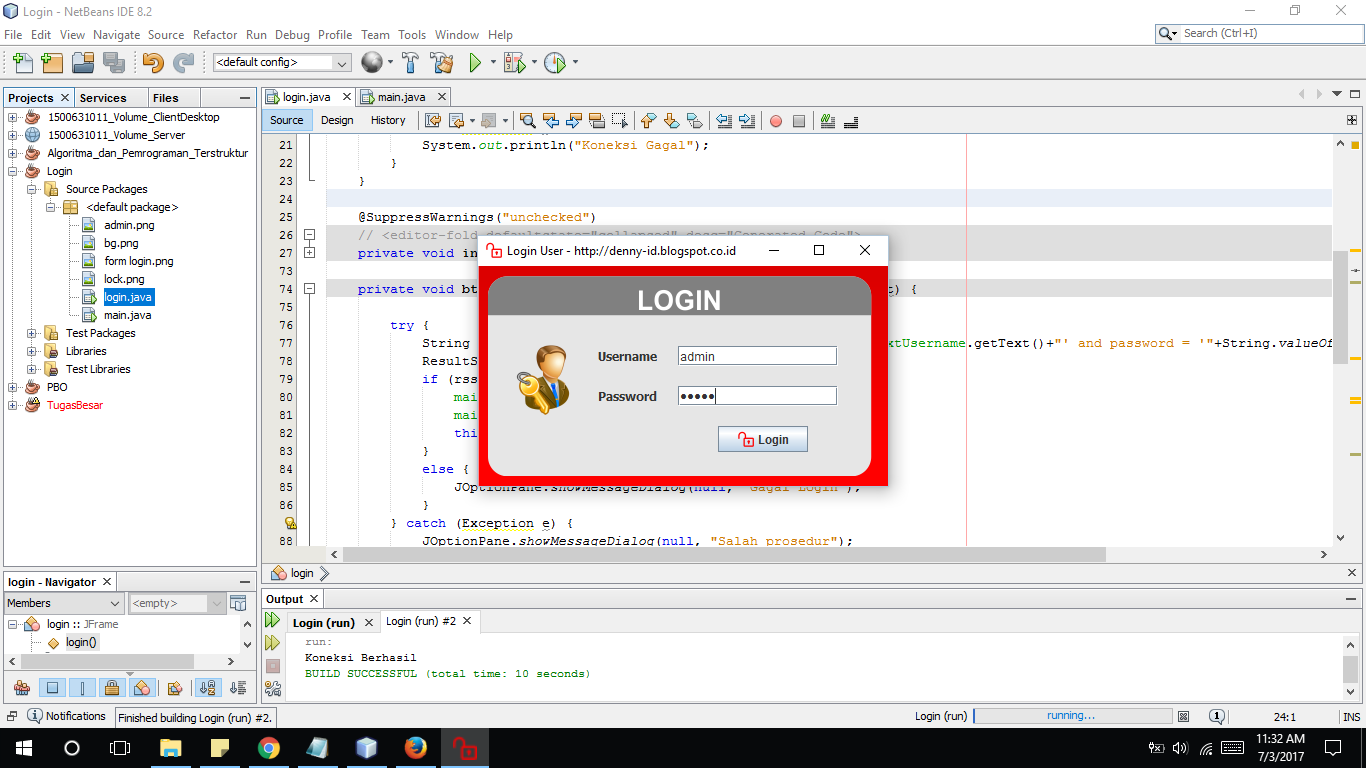Click inside the Password input field
Viewport: 1366px width, 768px height.
(x=757, y=395)
